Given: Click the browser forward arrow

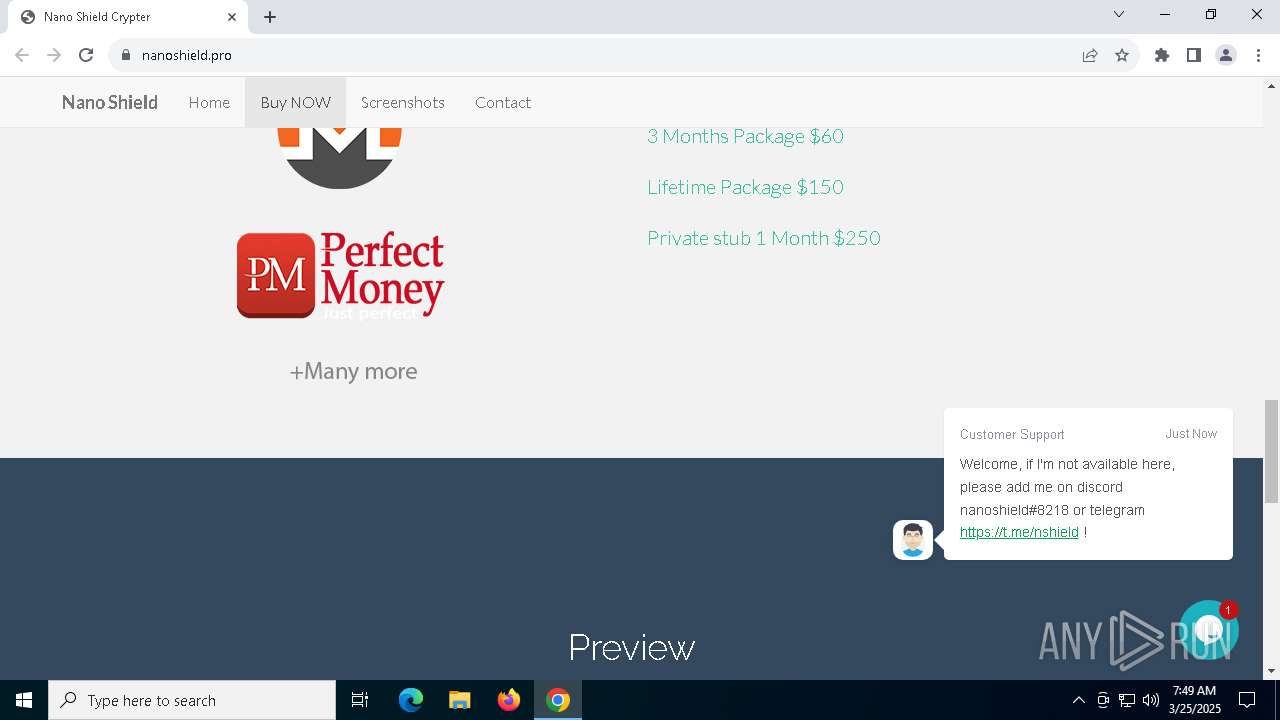Looking at the screenshot, I should tap(54, 55).
